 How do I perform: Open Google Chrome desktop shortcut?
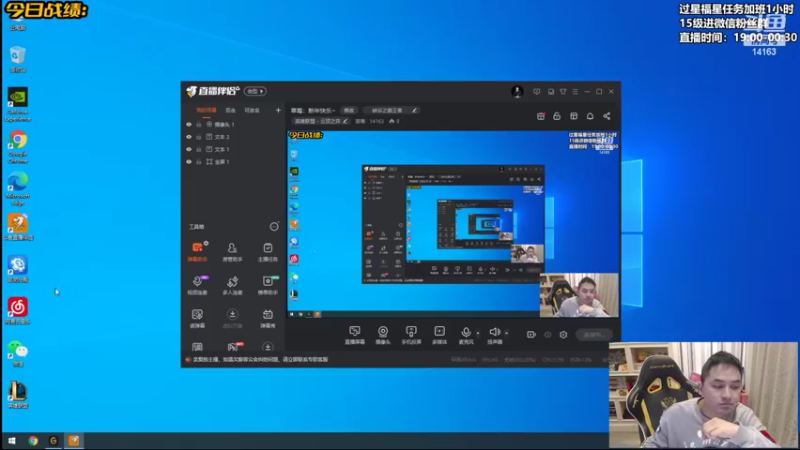(18, 147)
